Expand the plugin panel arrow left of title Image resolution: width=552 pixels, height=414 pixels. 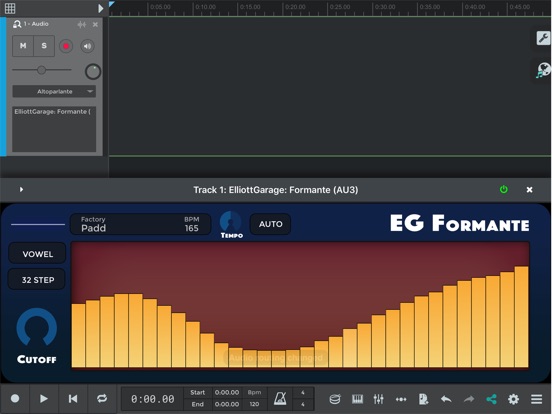(x=21, y=189)
